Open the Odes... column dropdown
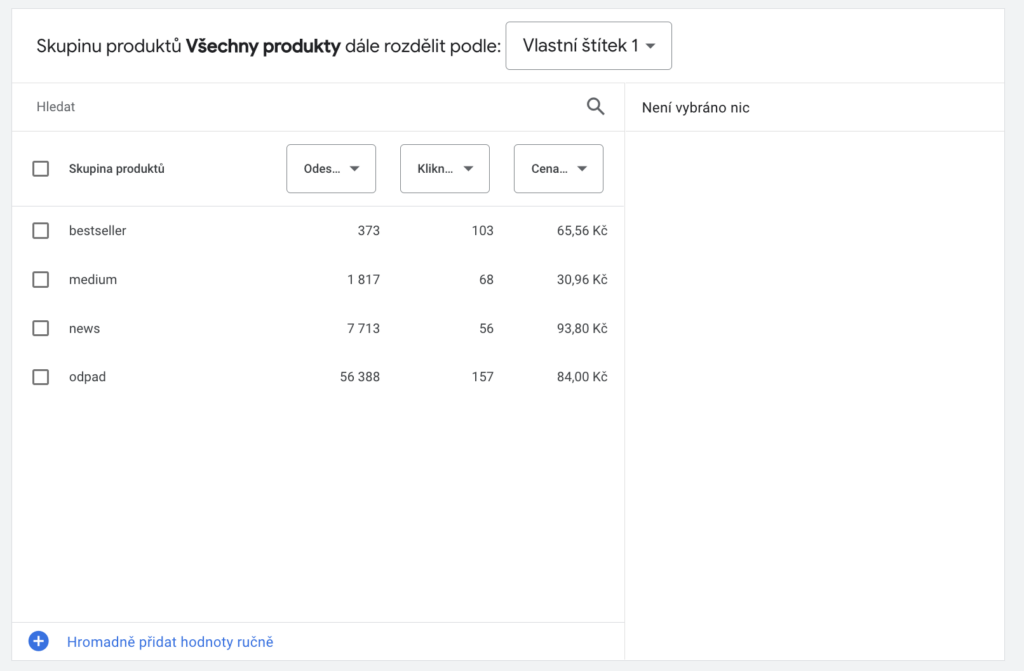Image resolution: width=1024 pixels, height=671 pixels. [x=331, y=169]
